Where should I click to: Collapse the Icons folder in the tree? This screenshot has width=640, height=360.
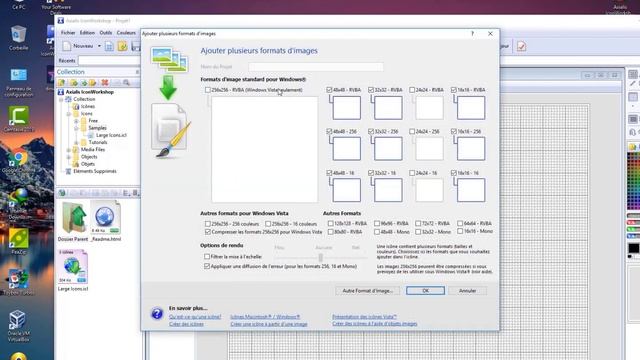pos(69,114)
